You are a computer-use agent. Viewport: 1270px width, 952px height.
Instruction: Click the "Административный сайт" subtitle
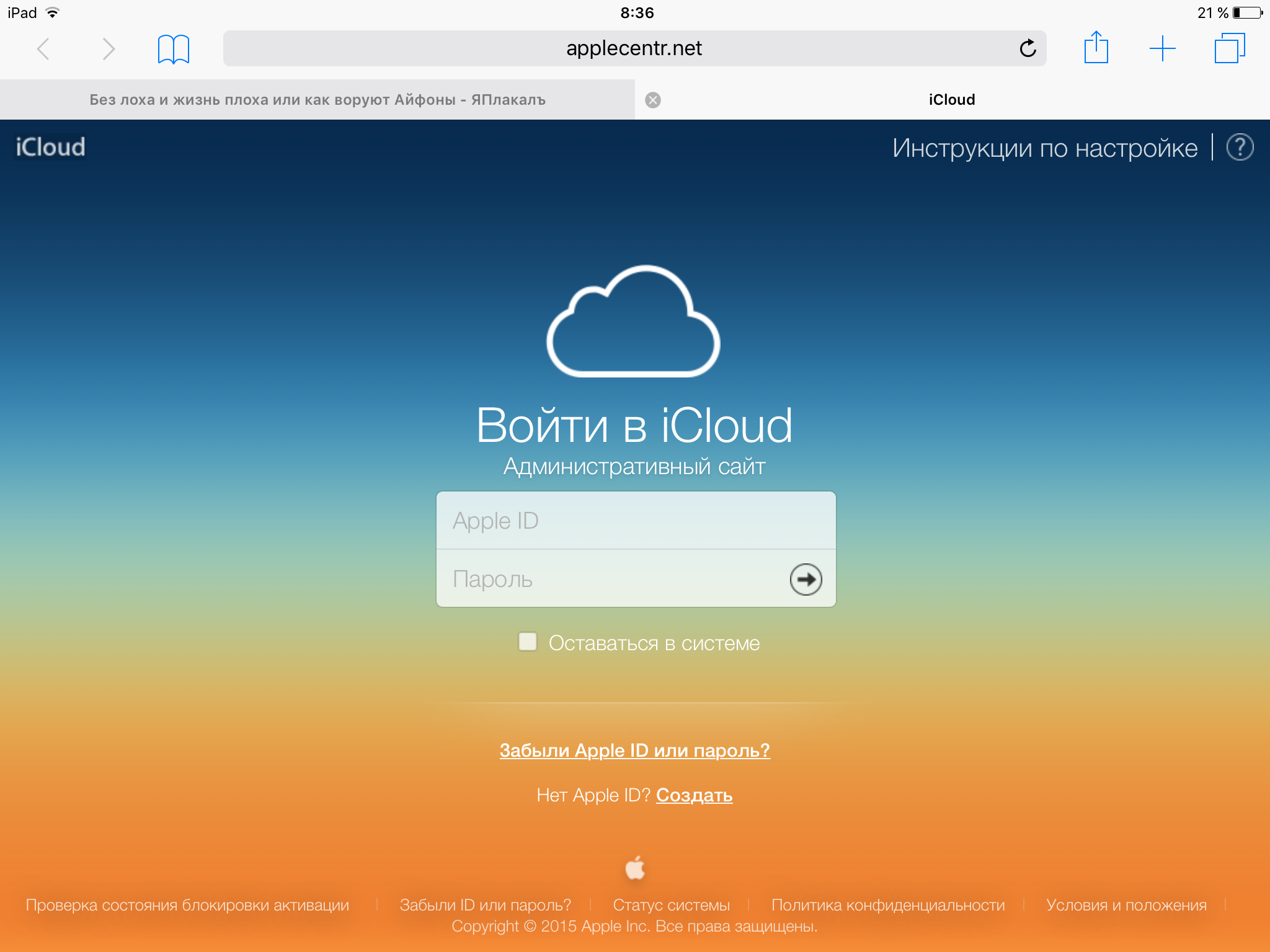coord(634,467)
